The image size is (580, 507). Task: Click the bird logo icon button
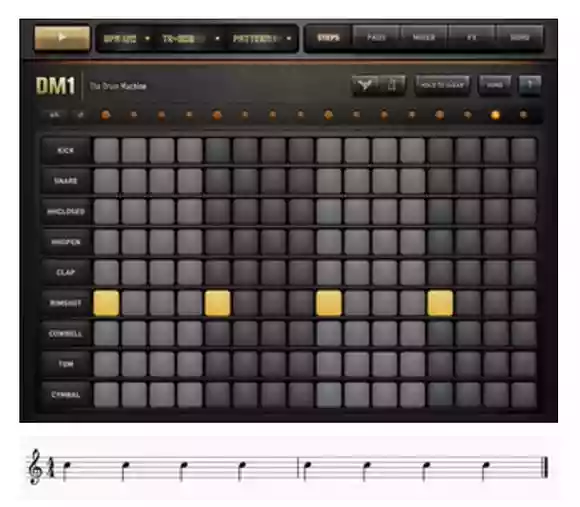pyautogui.click(x=365, y=85)
